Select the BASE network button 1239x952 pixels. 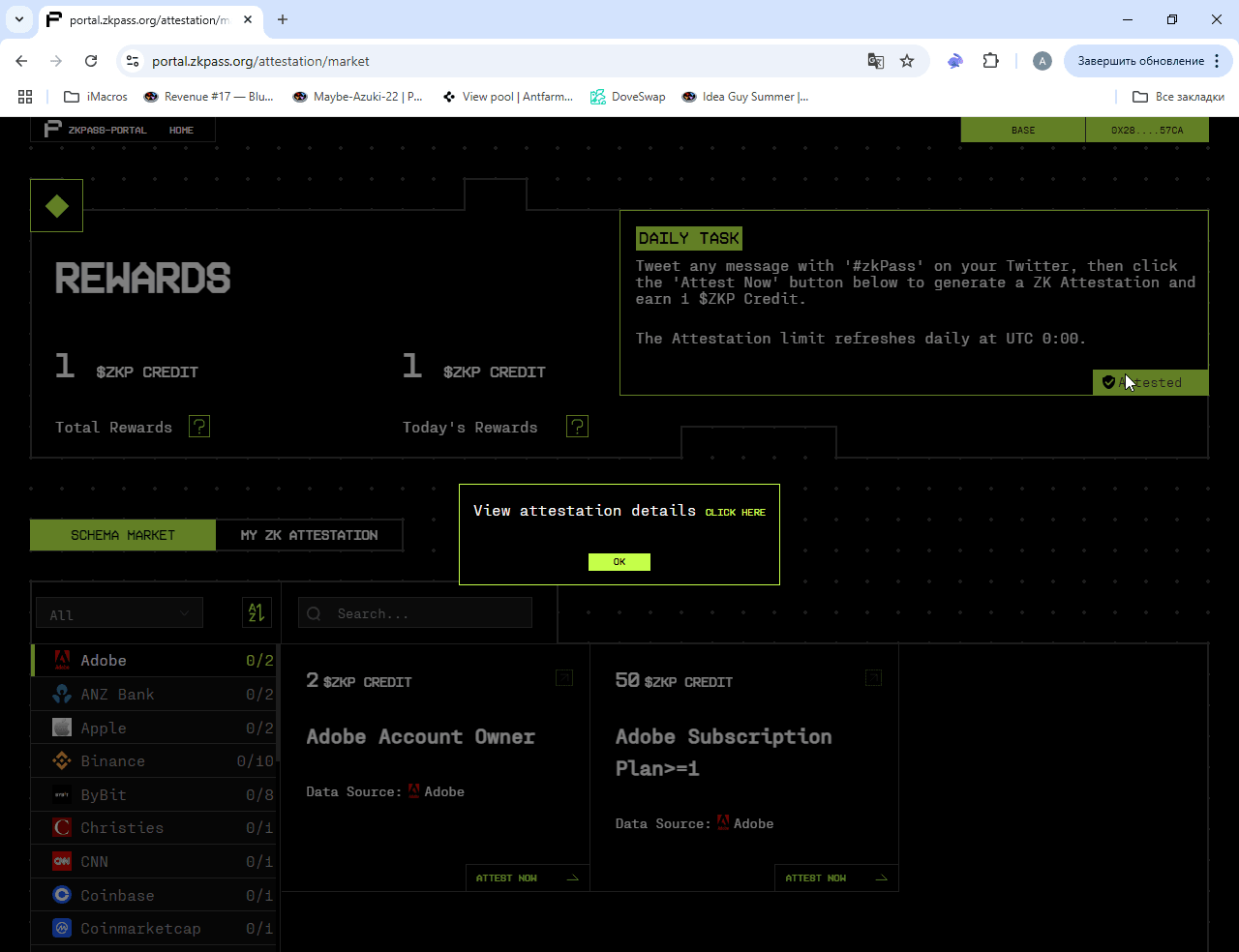click(1023, 130)
